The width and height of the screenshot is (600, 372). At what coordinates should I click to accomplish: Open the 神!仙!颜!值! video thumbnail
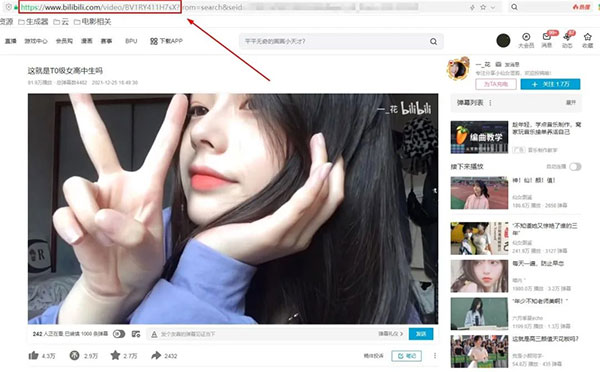(x=479, y=193)
